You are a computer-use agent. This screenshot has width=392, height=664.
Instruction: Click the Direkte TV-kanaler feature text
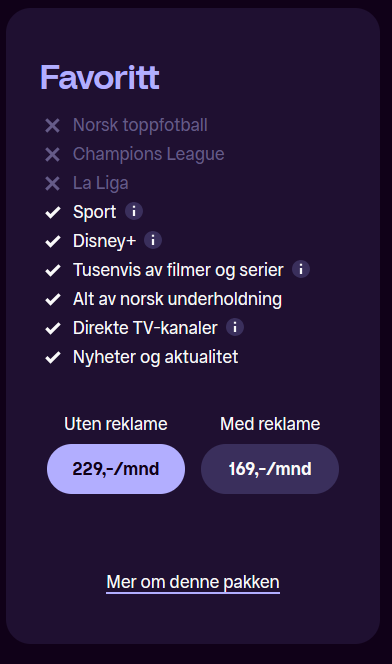(145, 328)
